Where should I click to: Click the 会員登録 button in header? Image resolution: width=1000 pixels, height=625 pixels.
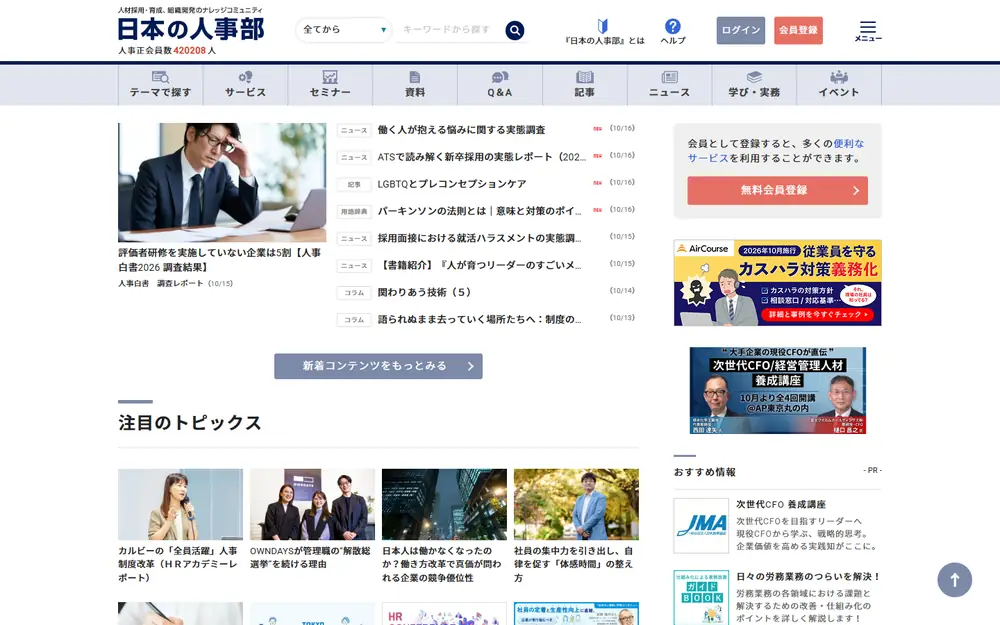point(798,31)
